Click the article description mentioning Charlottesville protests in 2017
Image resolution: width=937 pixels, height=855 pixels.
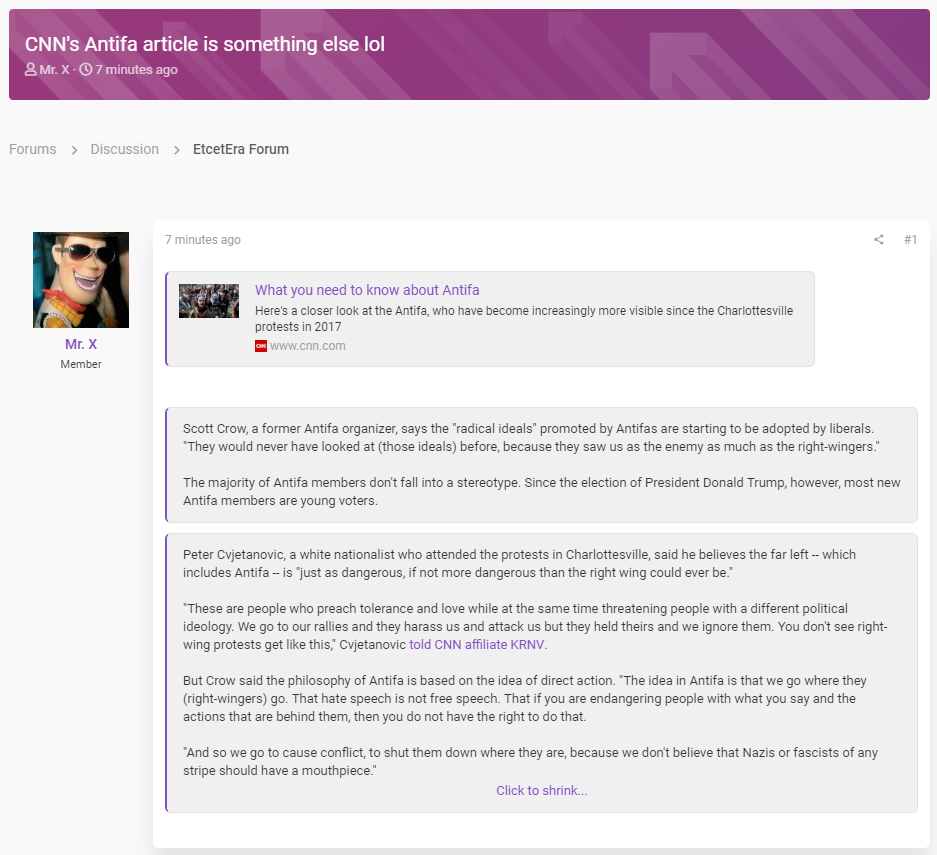pyautogui.click(x=524, y=318)
